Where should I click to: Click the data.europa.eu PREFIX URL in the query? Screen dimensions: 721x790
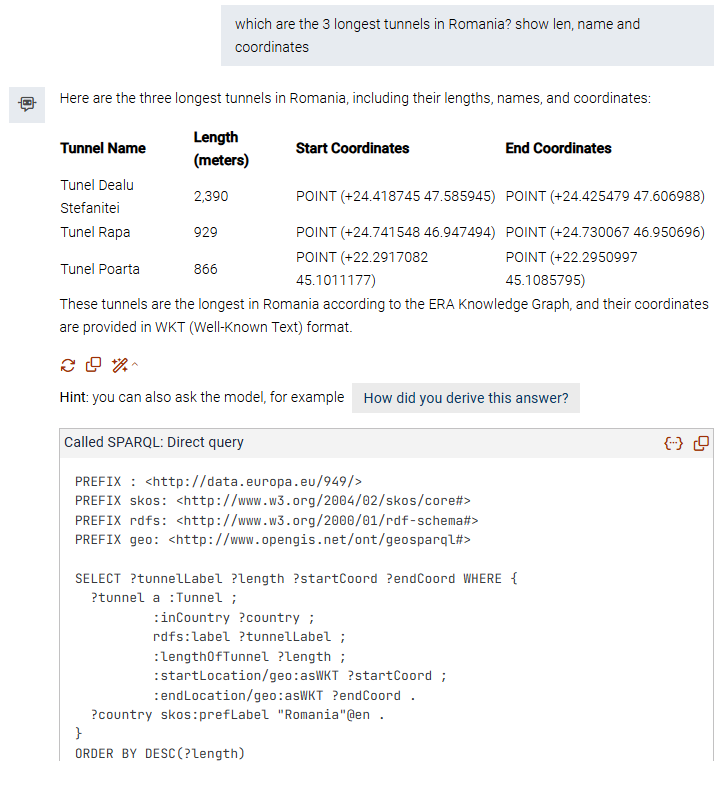(254, 482)
